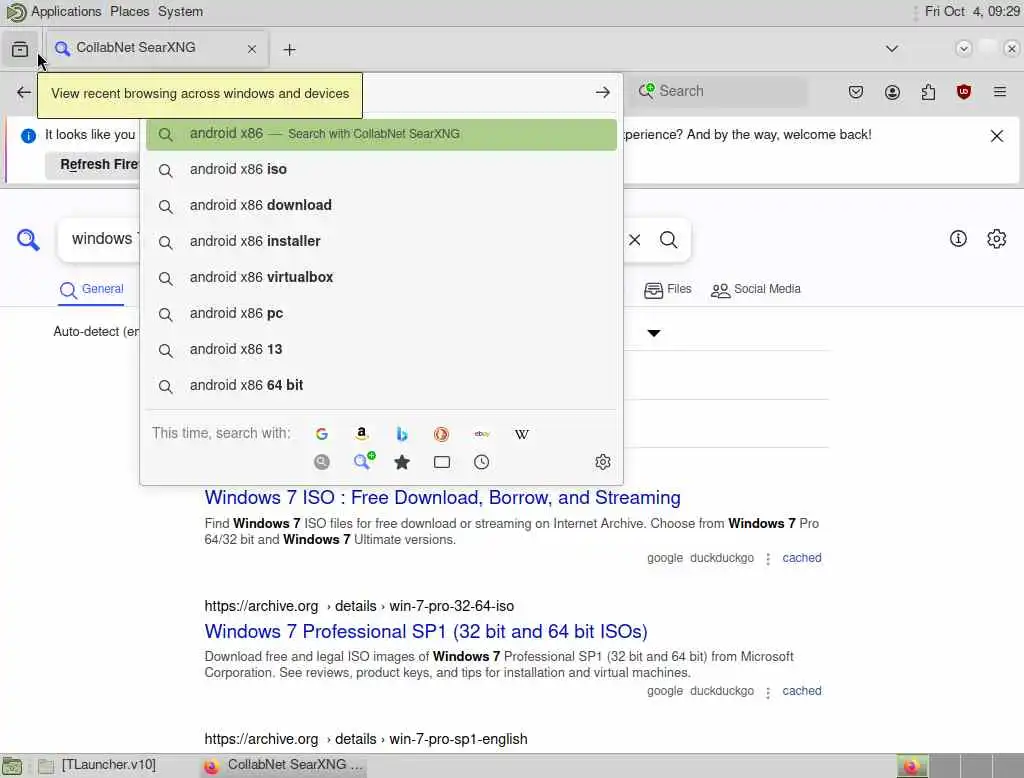Choose suggestion 'android x86 13'

tap(381, 349)
